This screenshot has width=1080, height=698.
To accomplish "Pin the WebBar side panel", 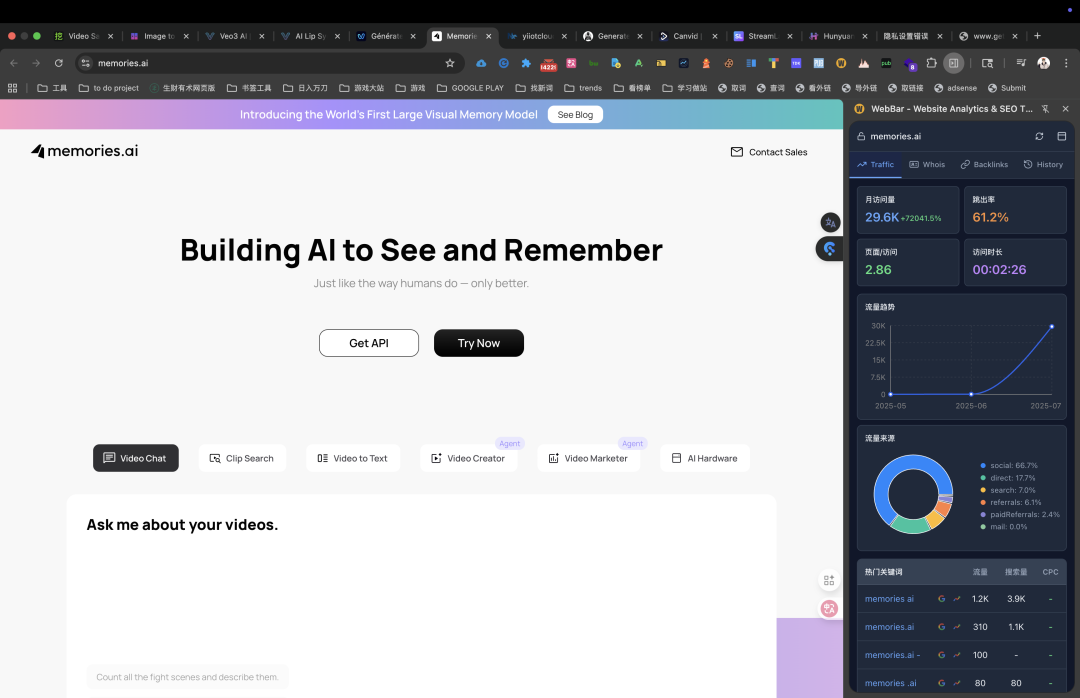I will (x=1046, y=109).
